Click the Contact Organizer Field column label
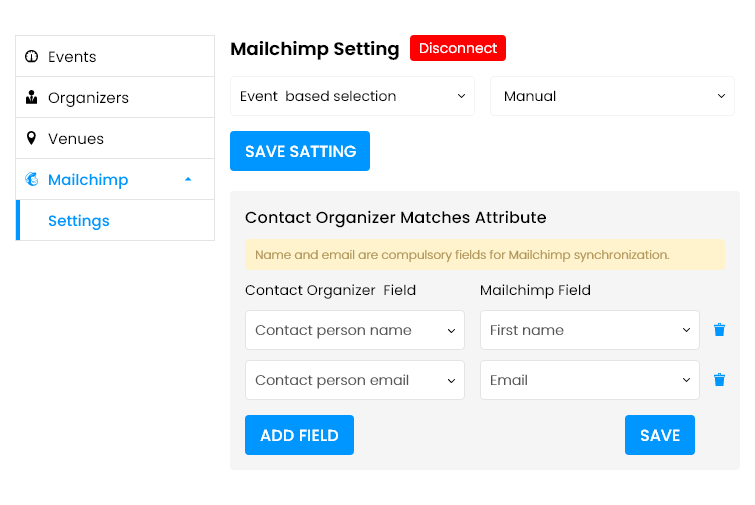 (x=330, y=290)
